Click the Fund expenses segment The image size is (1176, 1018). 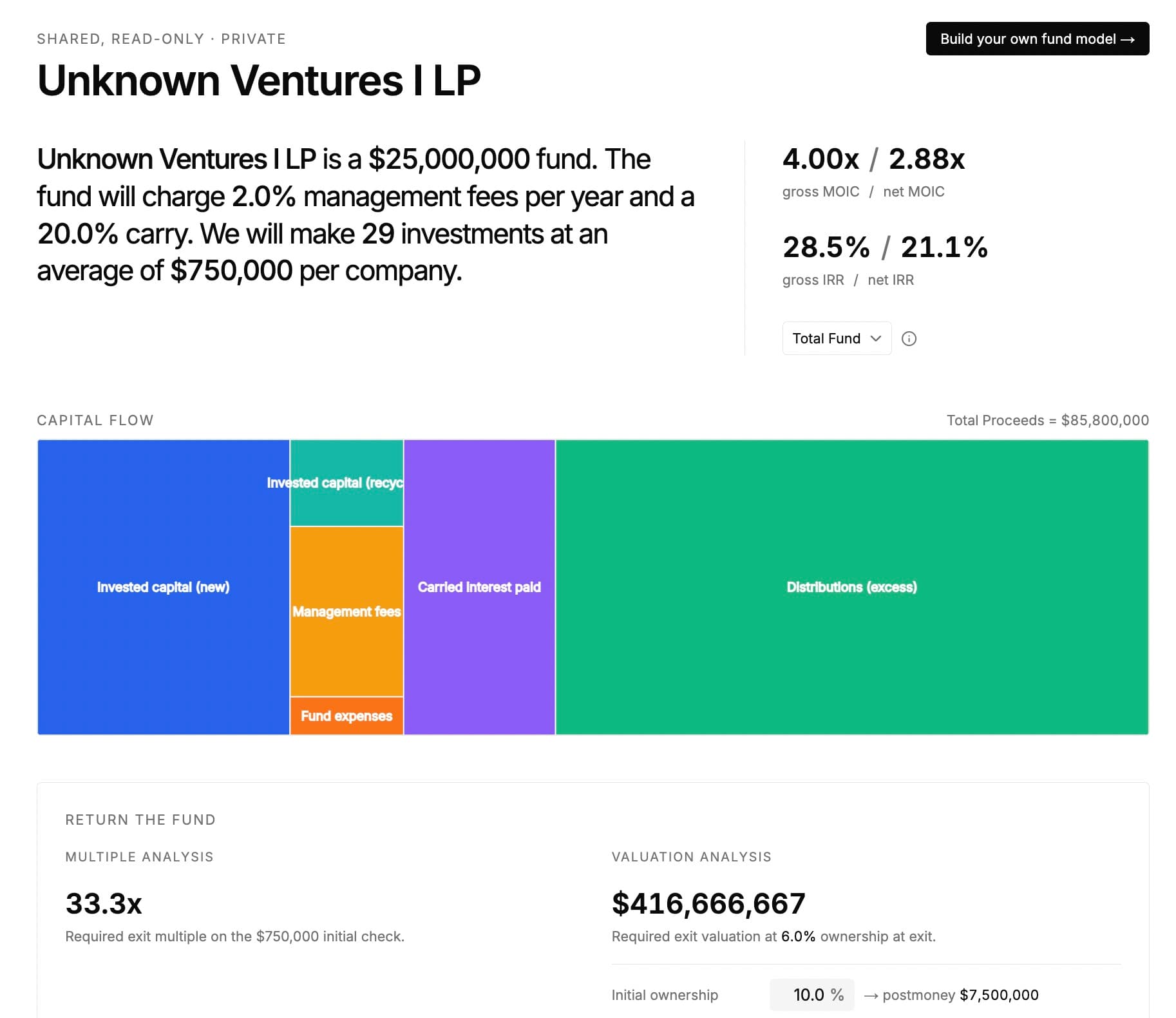pyautogui.click(x=346, y=716)
